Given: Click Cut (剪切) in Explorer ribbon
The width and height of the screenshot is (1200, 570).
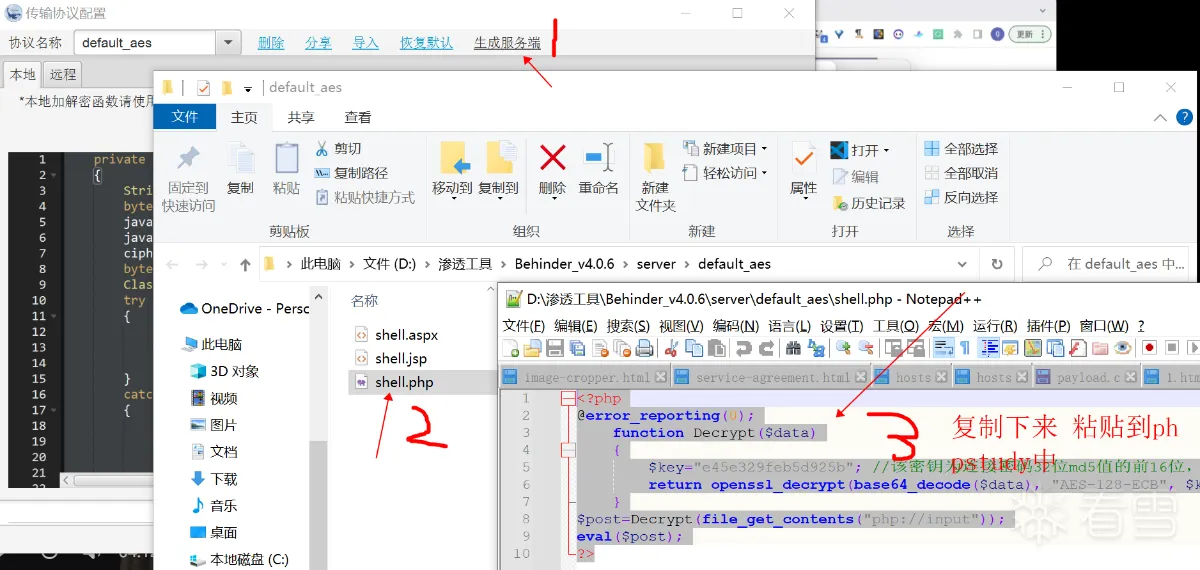Looking at the screenshot, I should pos(338,149).
